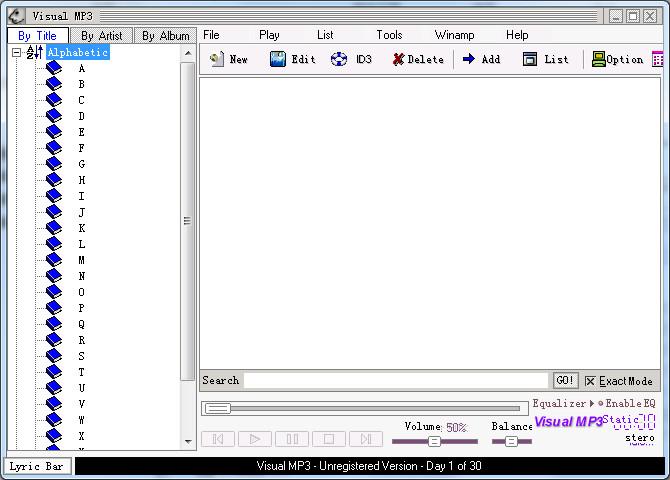Click the Visual MP3 title bar app icon
Viewport: 670px width, 480px height.
[x=16, y=16]
